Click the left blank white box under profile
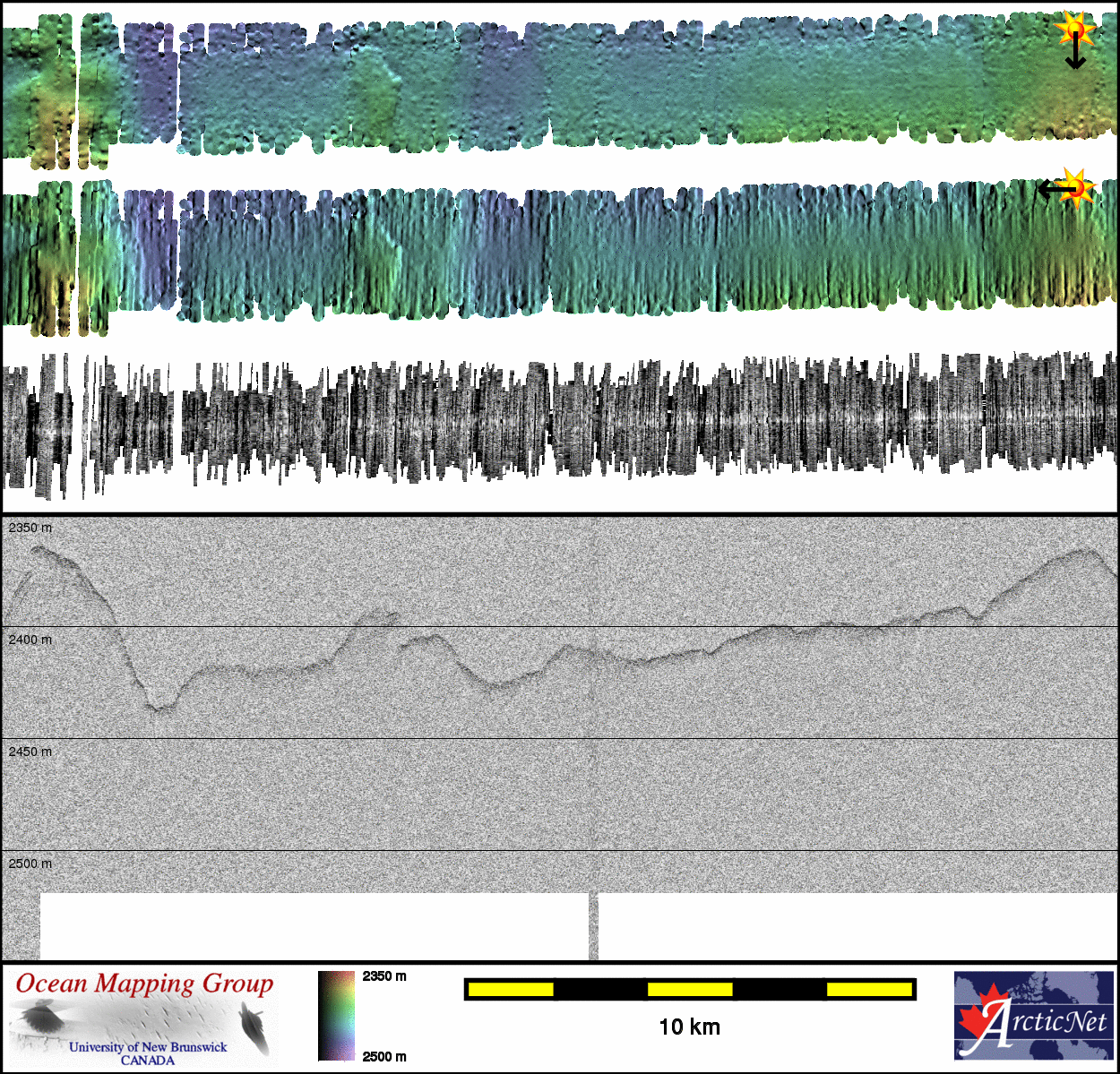Screen dimensions: 1120x1074 pyautogui.click(x=314, y=925)
